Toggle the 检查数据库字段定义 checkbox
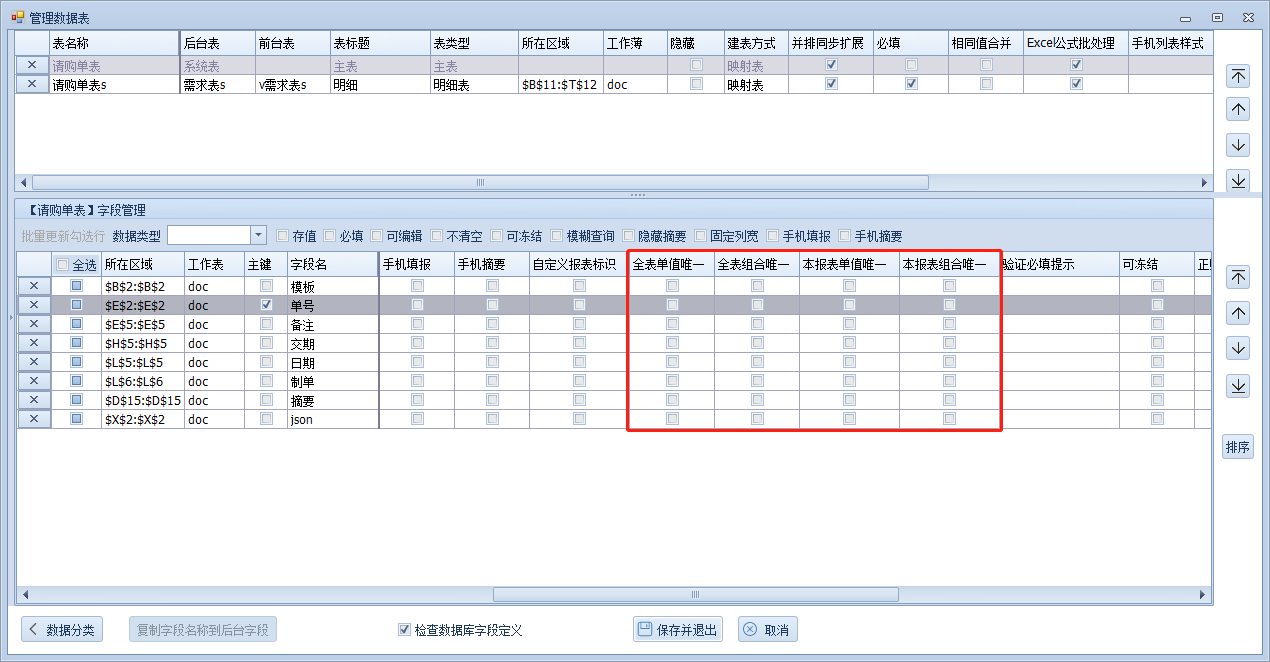This screenshot has height=662, width=1270. click(404, 630)
